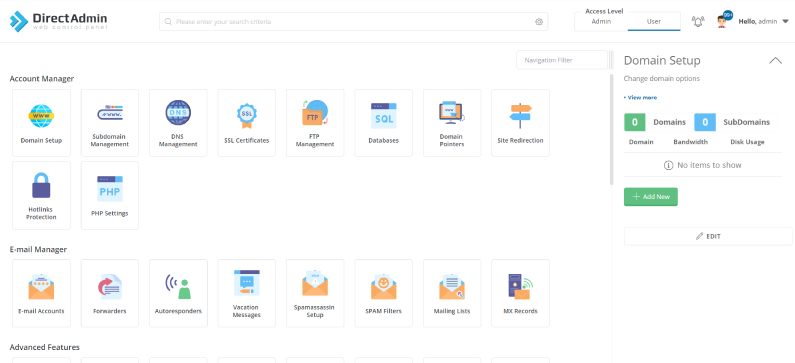This screenshot has height=363, width=795.
Task: Click the Bandwidth column header
Action: 691,142
